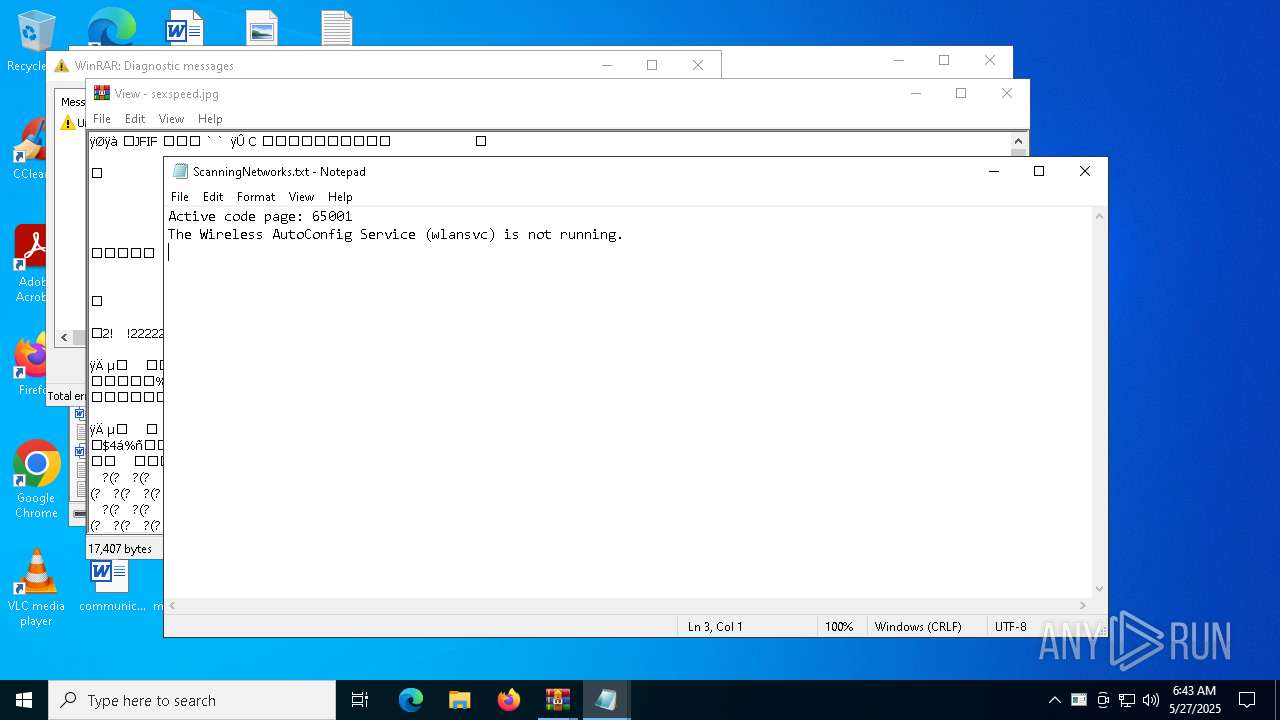Switch to Notepad from taskbar

pos(606,700)
